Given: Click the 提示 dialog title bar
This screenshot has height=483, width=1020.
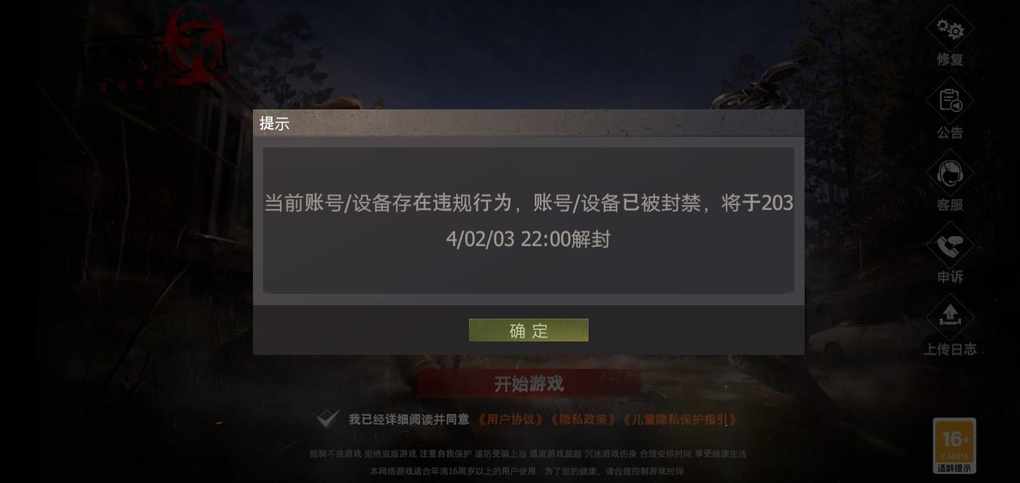Looking at the screenshot, I should pos(528,123).
